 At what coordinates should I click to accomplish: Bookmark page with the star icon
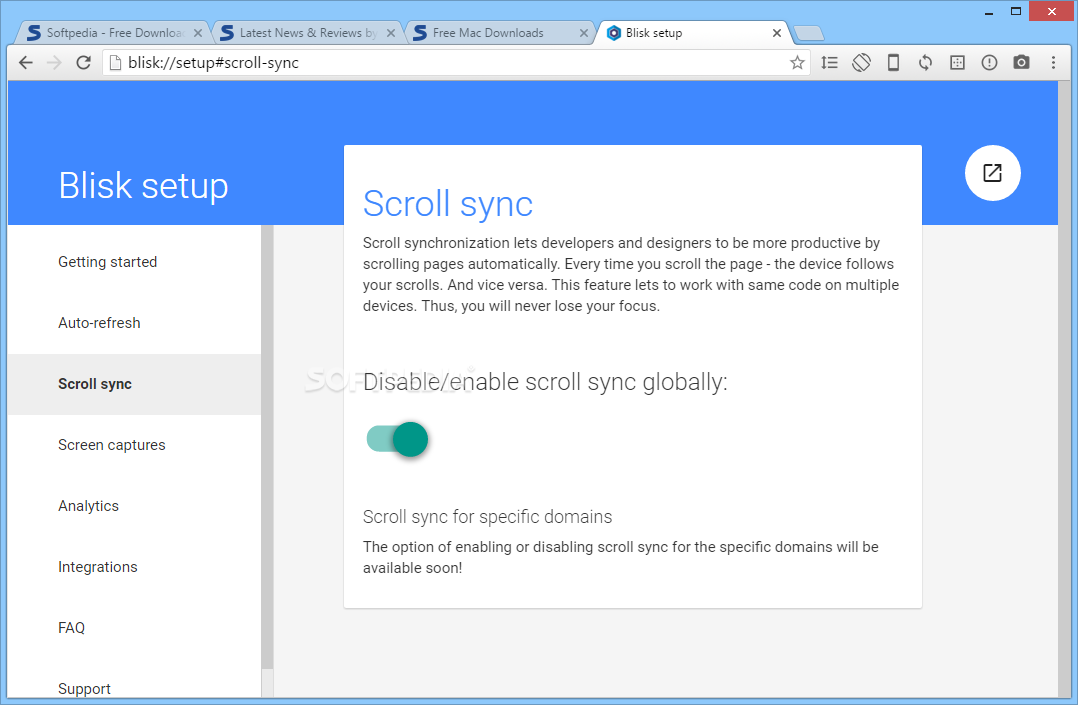797,63
